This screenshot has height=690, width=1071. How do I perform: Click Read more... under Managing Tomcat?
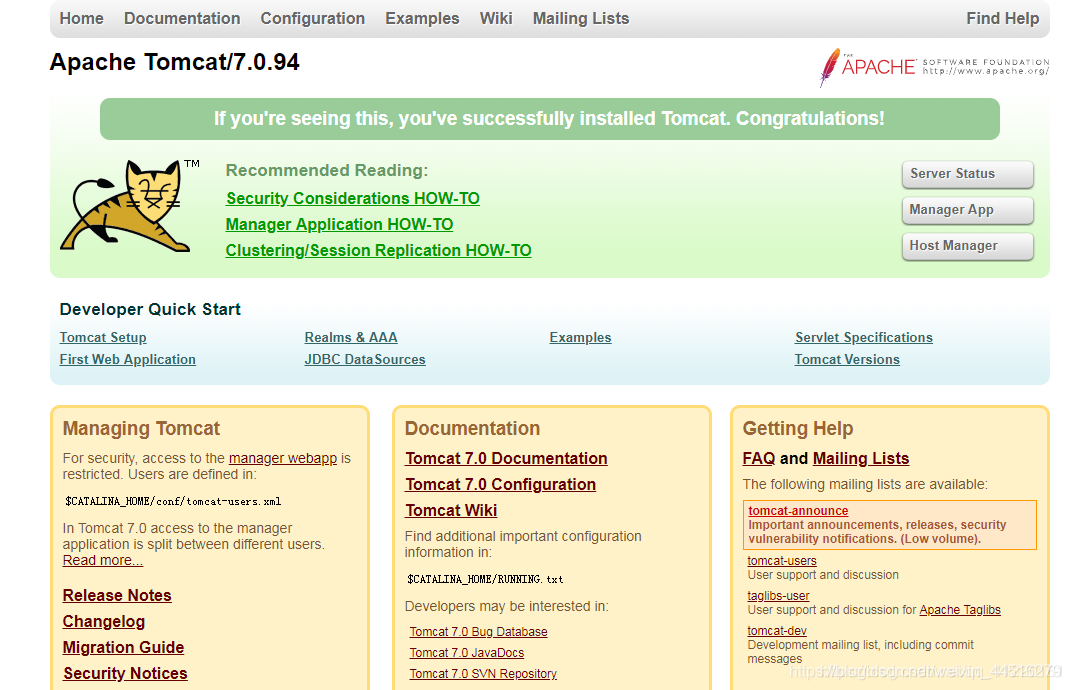pyautogui.click(x=102, y=560)
